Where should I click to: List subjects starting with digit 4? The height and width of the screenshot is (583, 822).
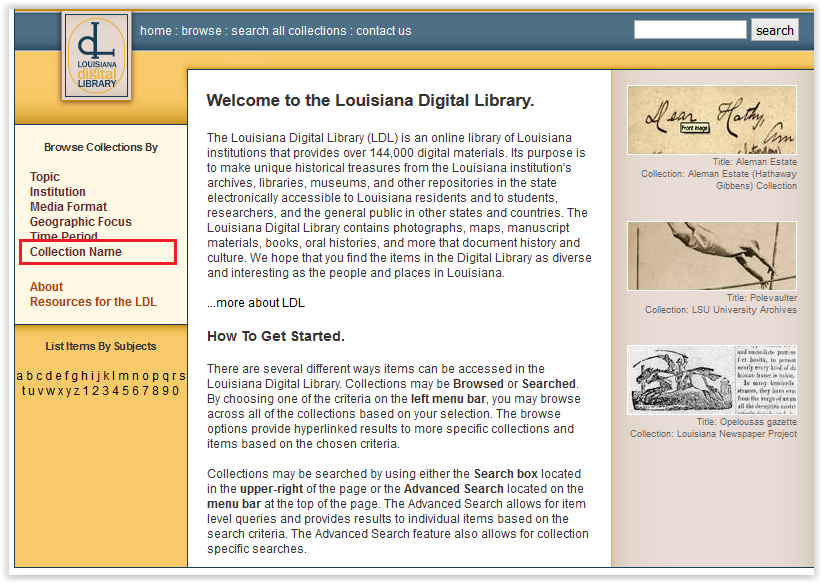[x=116, y=391]
